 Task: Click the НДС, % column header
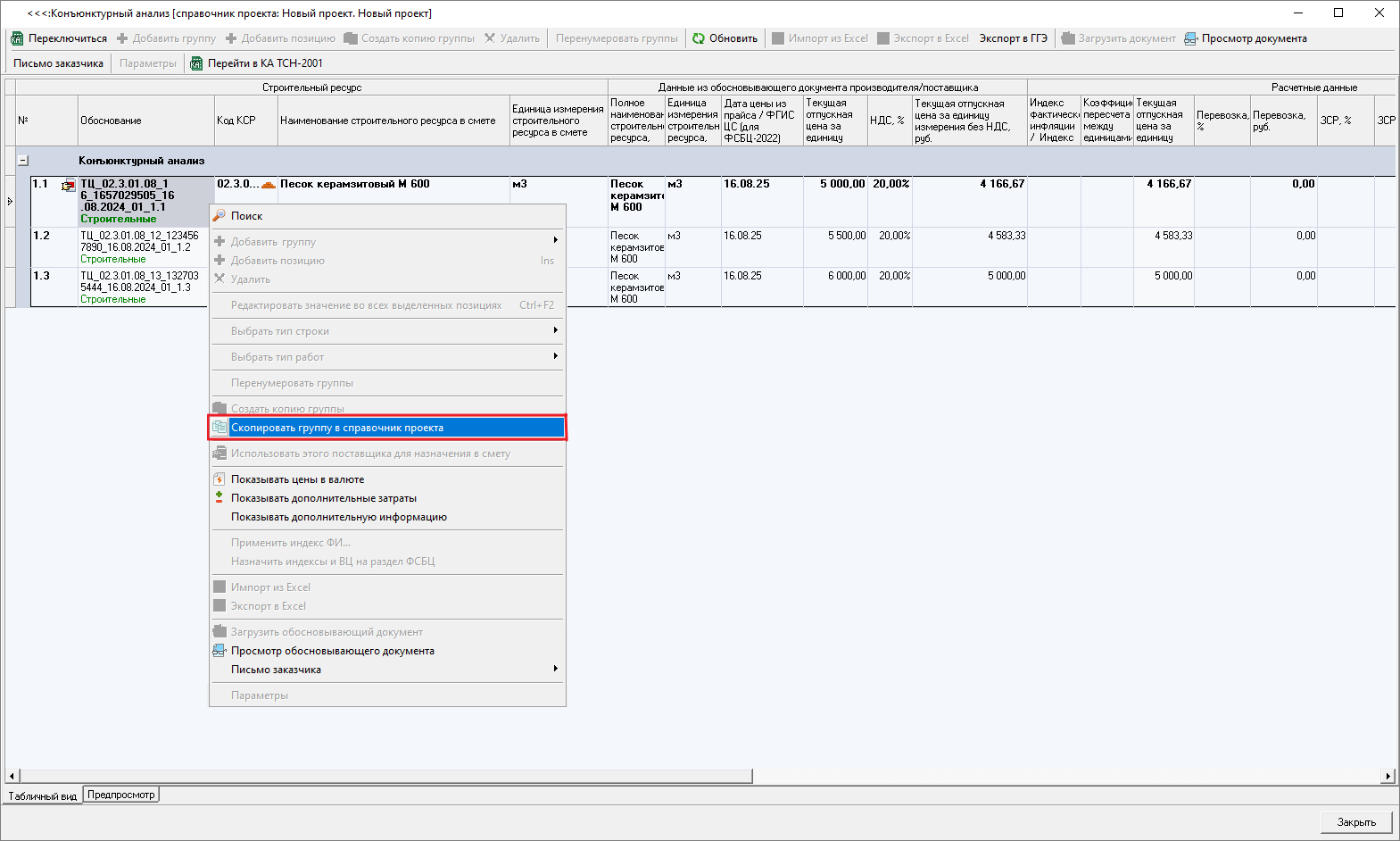pyautogui.click(x=890, y=121)
